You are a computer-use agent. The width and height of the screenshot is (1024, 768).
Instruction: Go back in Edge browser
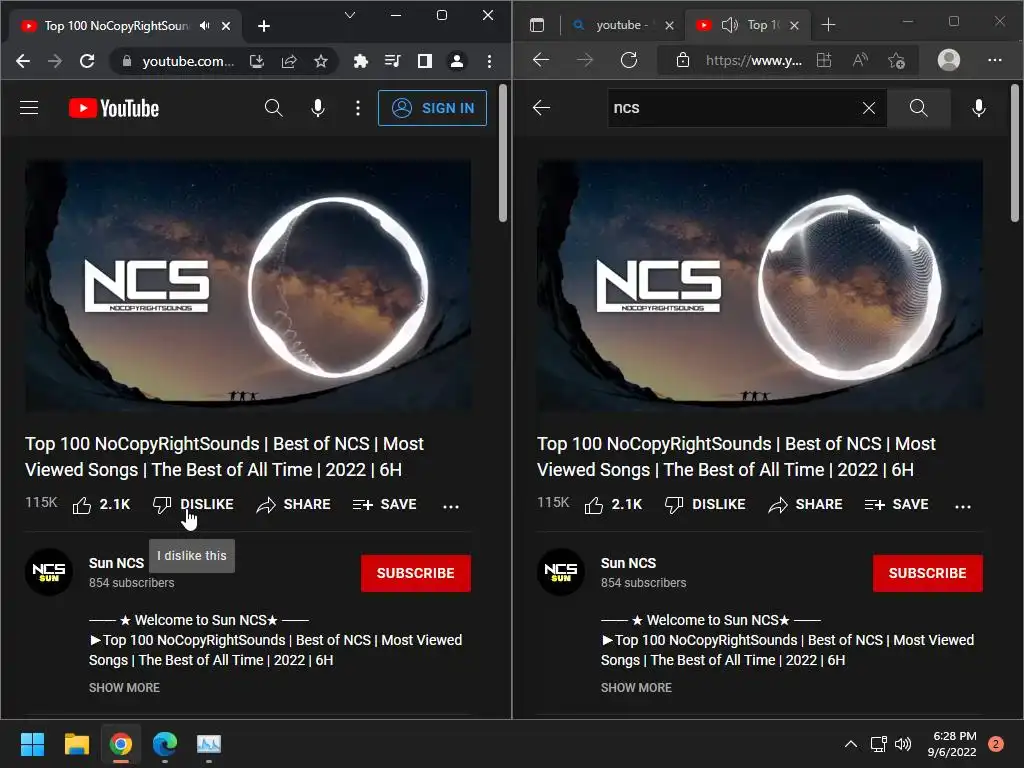(541, 60)
